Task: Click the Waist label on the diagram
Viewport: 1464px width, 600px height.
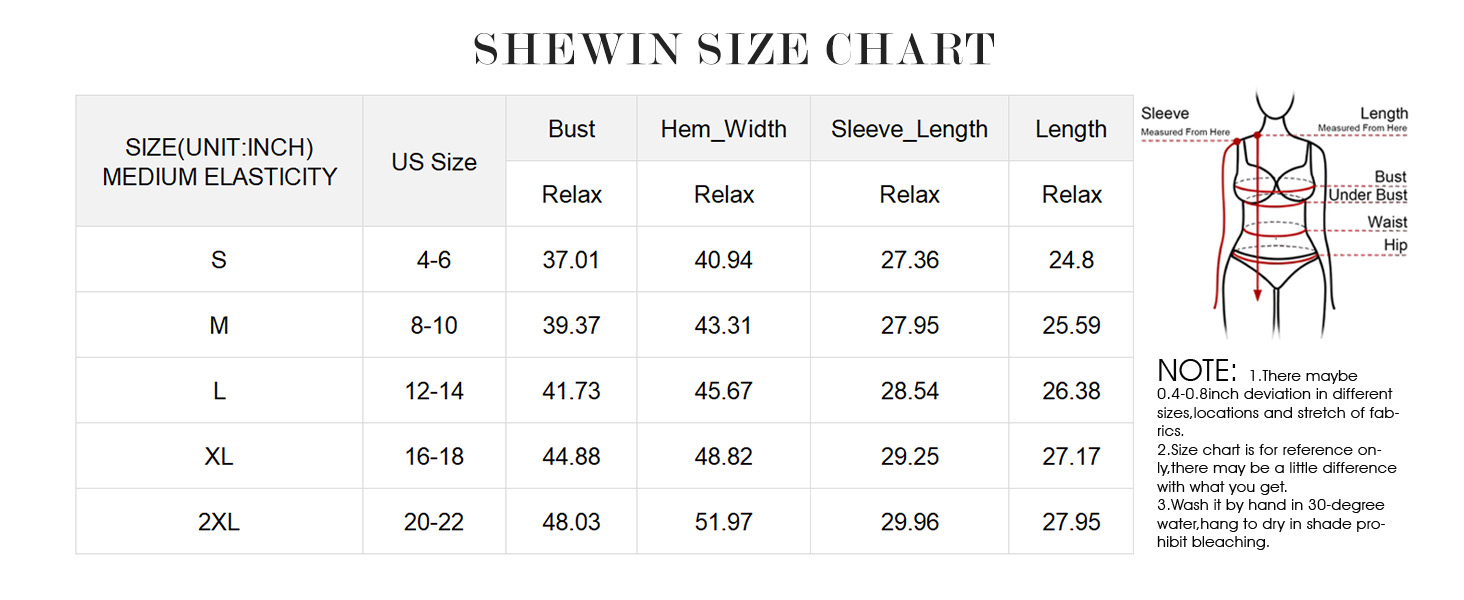Action: click(1386, 222)
